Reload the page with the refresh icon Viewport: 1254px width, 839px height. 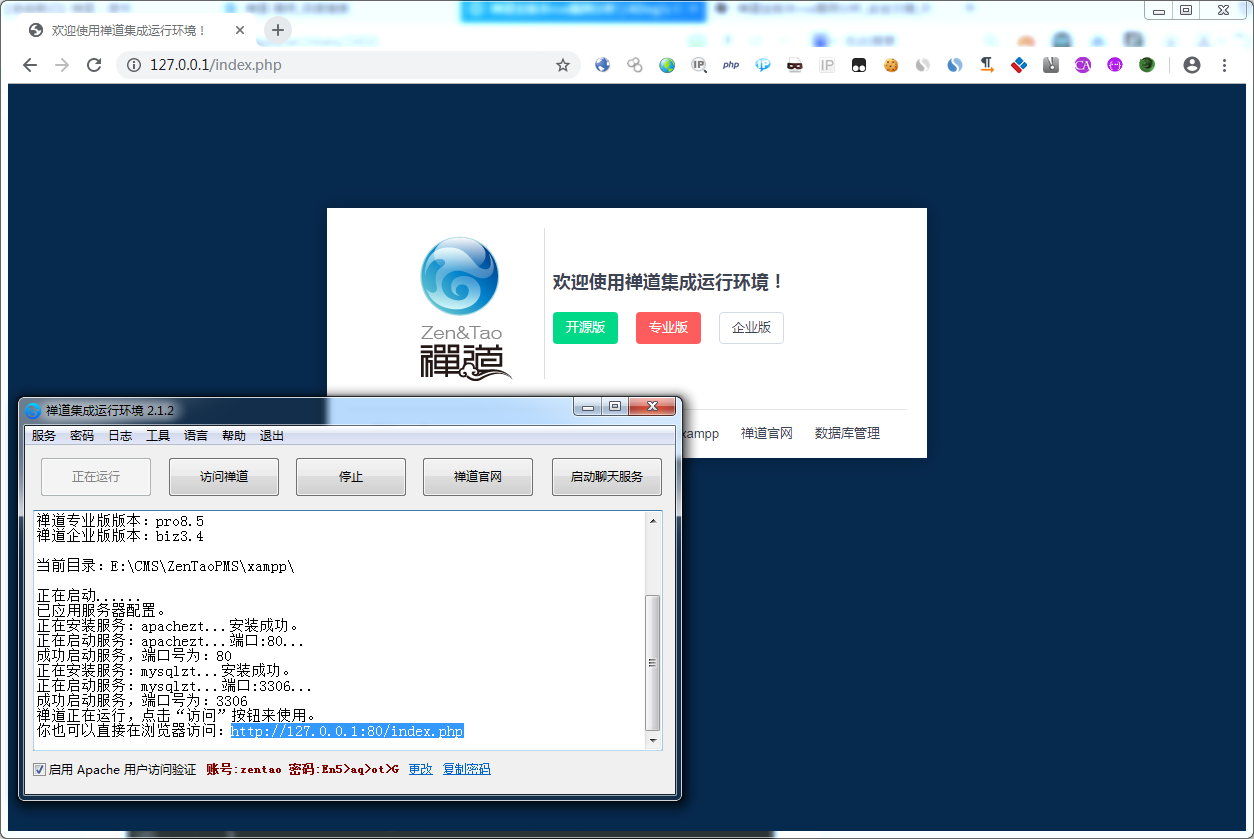(94, 65)
